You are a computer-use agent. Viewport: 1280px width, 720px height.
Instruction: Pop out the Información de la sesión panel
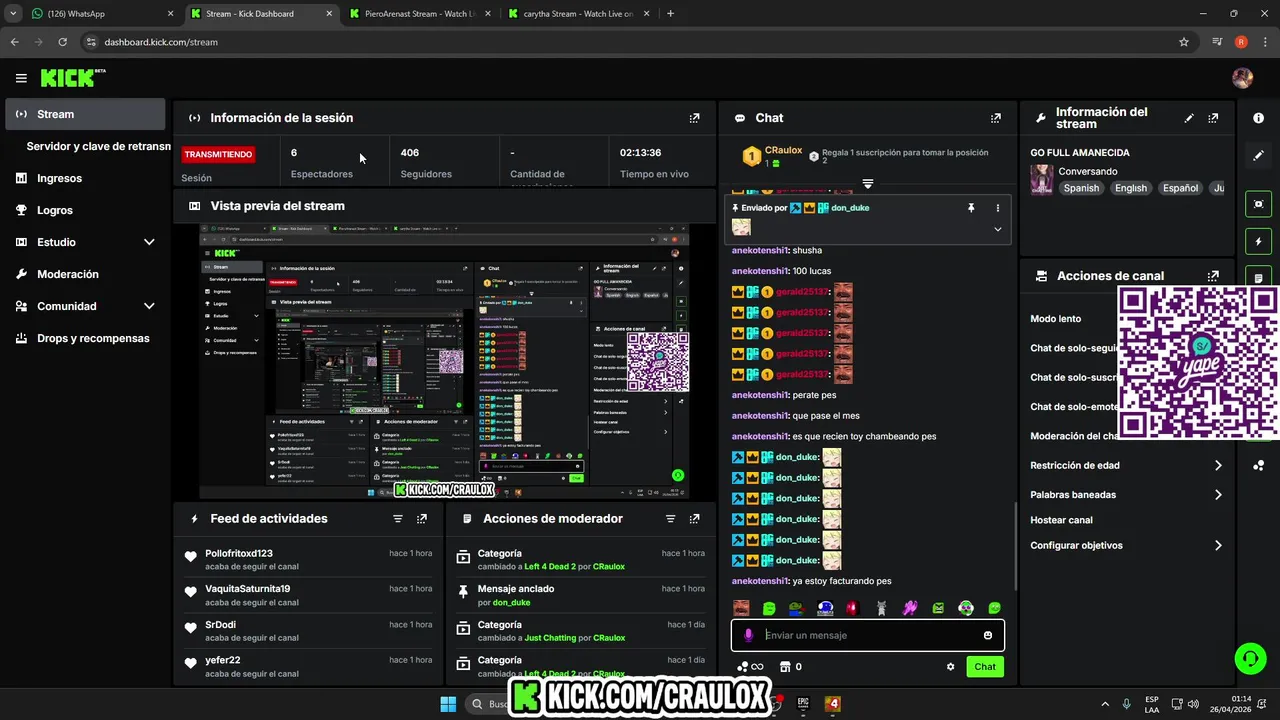(695, 118)
